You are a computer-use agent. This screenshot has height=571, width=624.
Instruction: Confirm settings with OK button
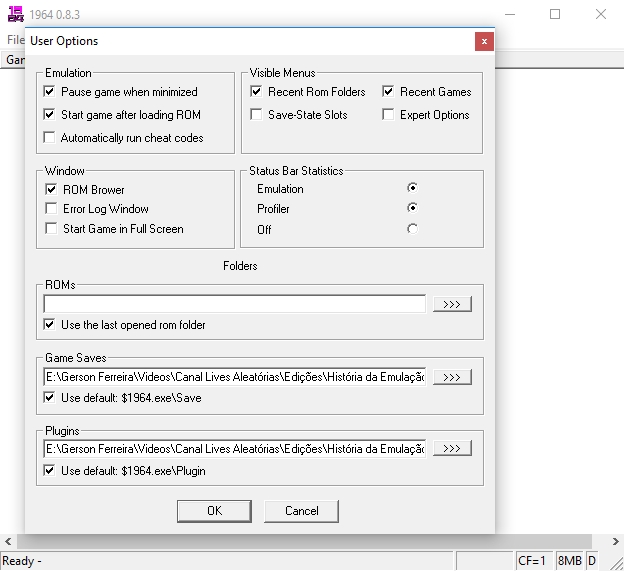(214, 511)
